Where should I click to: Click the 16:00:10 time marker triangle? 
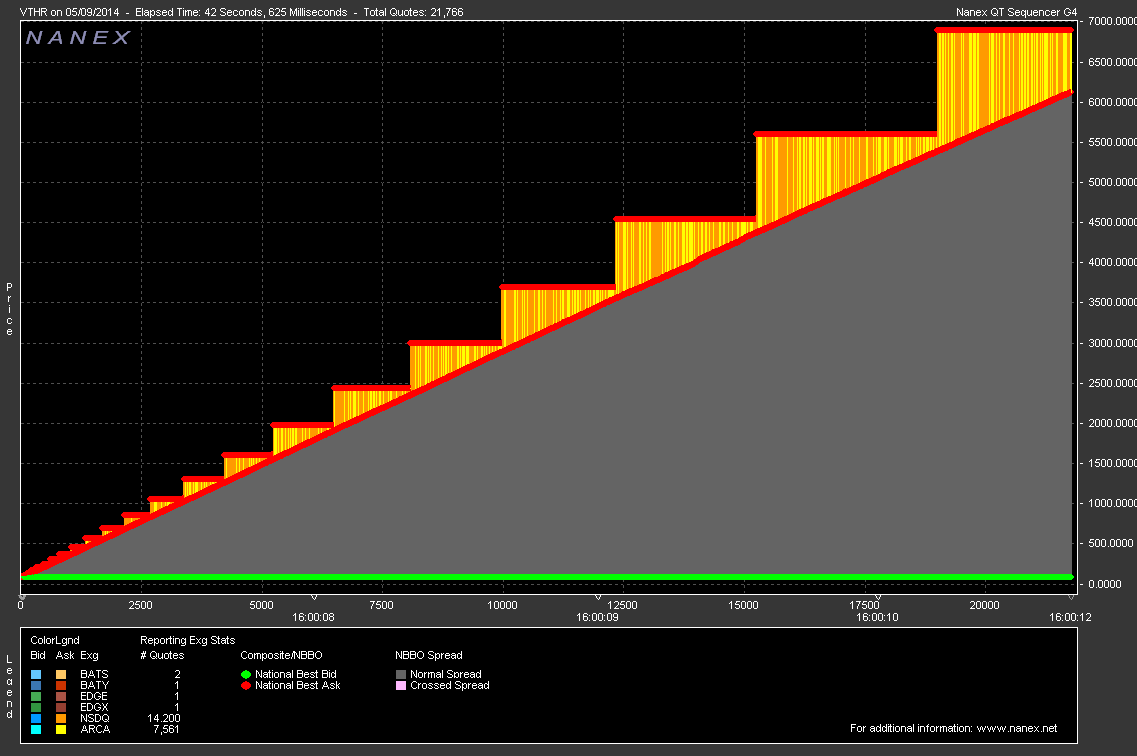(877, 597)
